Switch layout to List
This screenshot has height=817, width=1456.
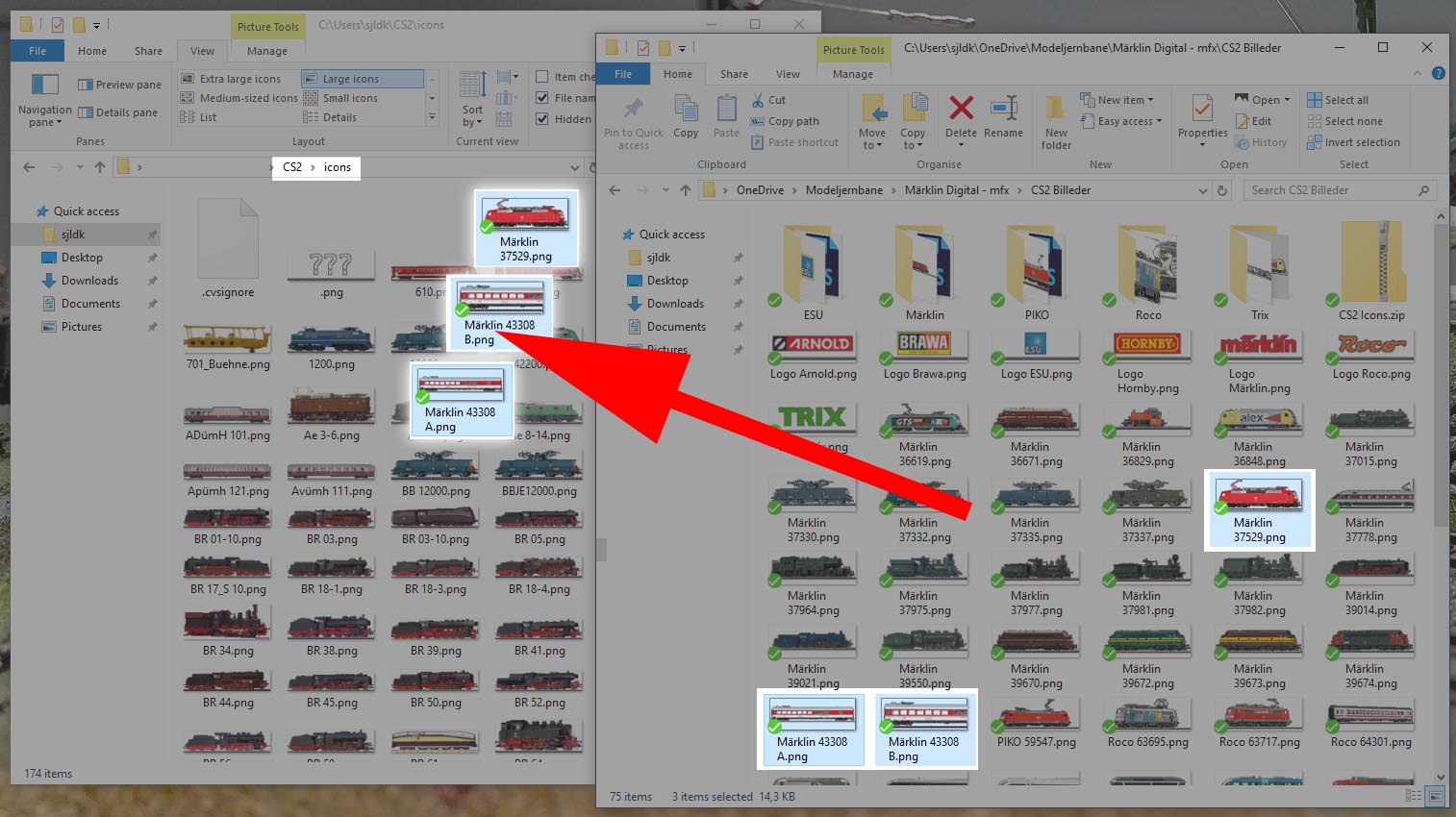pyautogui.click(x=199, y=117)
